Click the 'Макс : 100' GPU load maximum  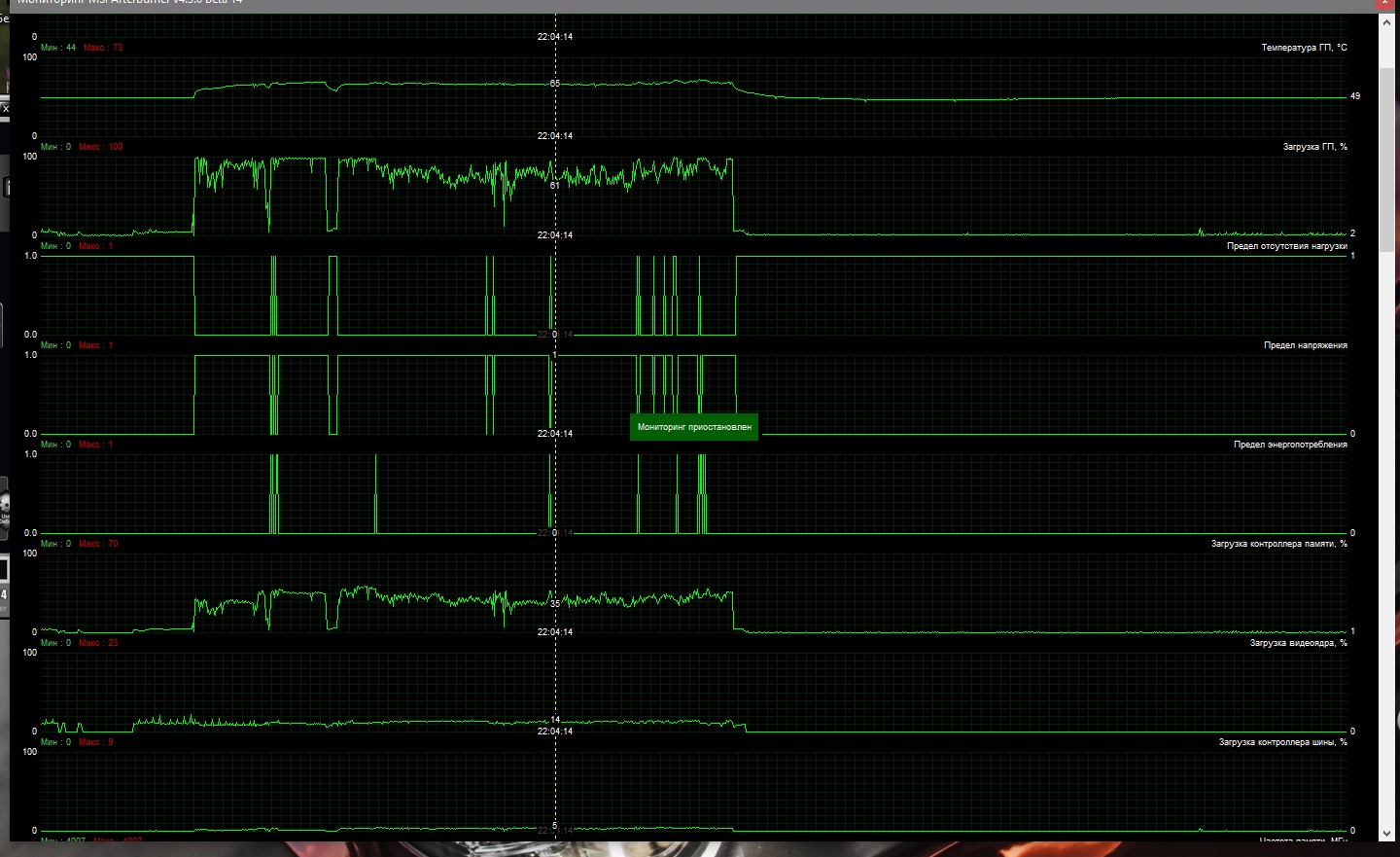101,147
